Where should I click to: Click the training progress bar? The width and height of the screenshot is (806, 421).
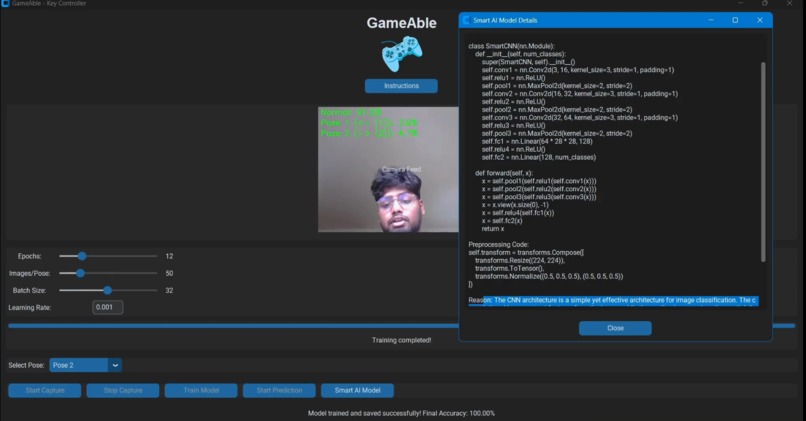401,325
